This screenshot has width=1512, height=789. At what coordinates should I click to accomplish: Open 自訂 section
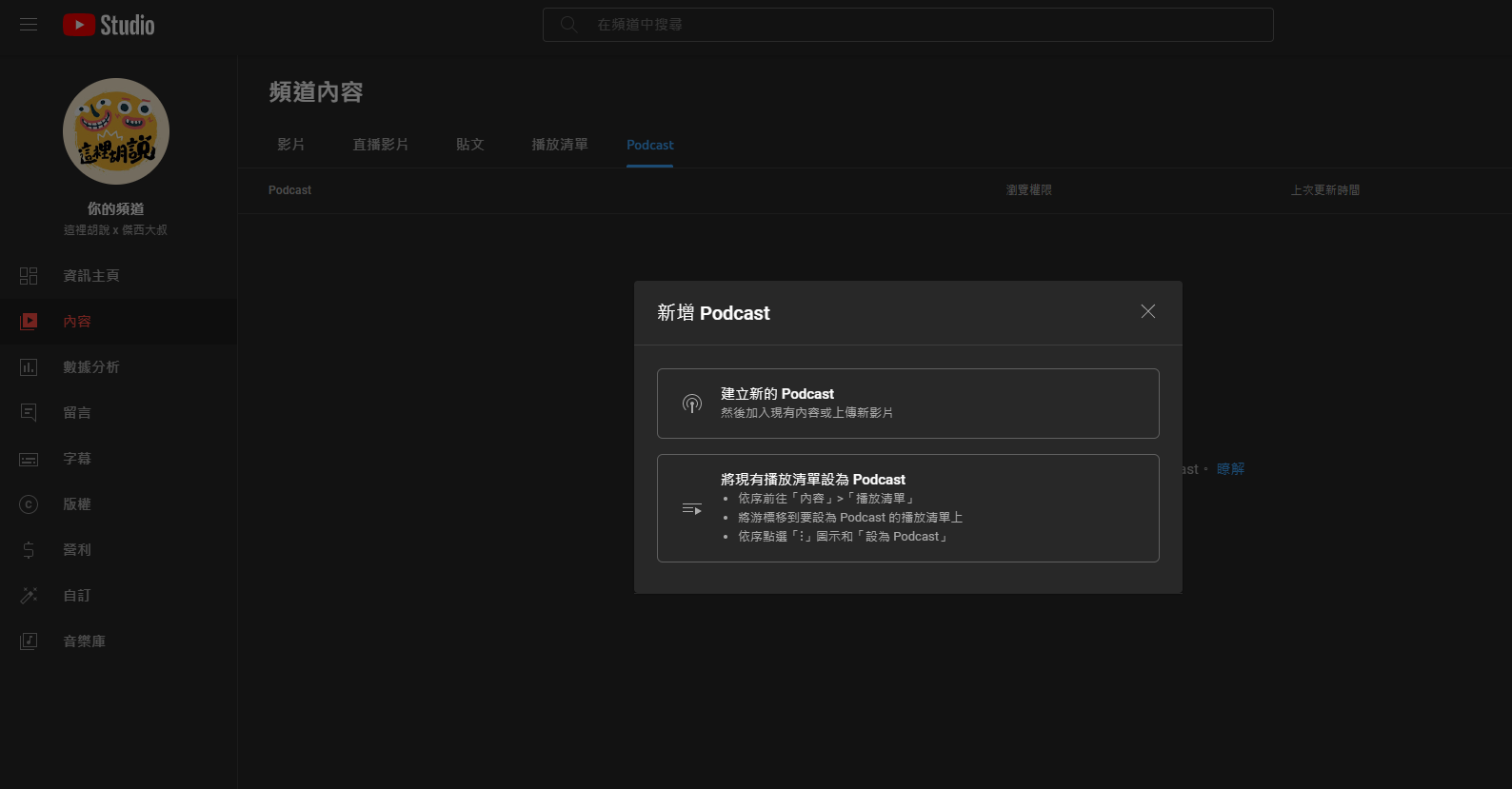118,596
